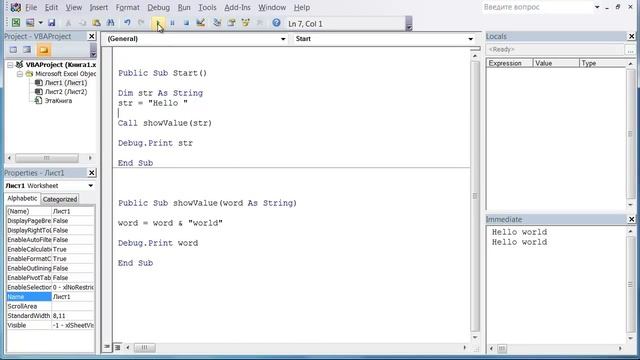Click the Cut scissors icon
640x360 pixels.
[x=68, y=23]
